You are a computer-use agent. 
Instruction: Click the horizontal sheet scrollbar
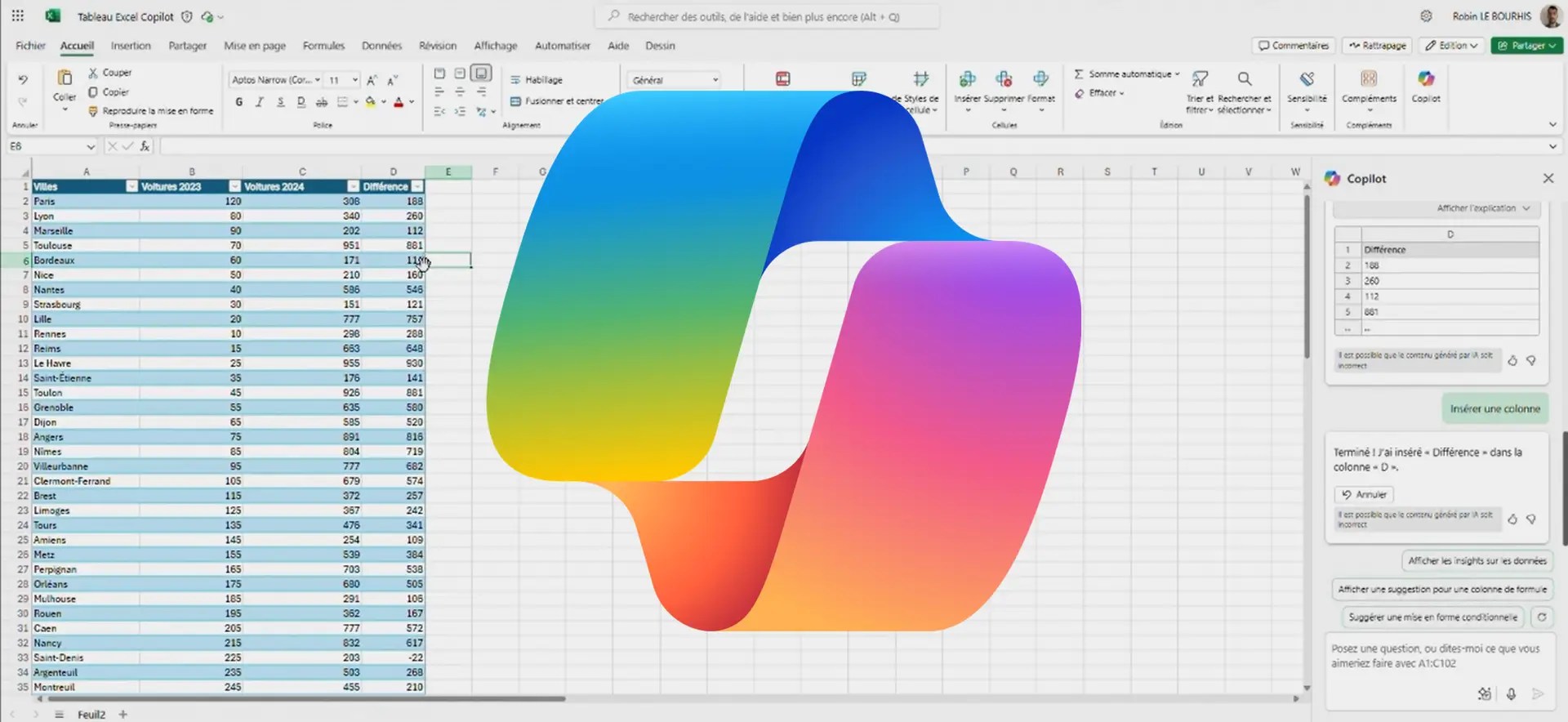click(306, 699)
